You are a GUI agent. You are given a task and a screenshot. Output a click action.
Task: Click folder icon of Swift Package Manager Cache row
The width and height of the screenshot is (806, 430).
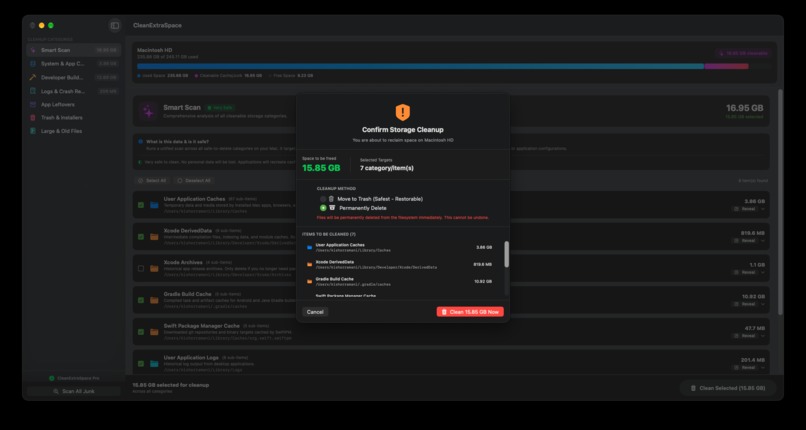pyautogui.click(x=154, y=332)
